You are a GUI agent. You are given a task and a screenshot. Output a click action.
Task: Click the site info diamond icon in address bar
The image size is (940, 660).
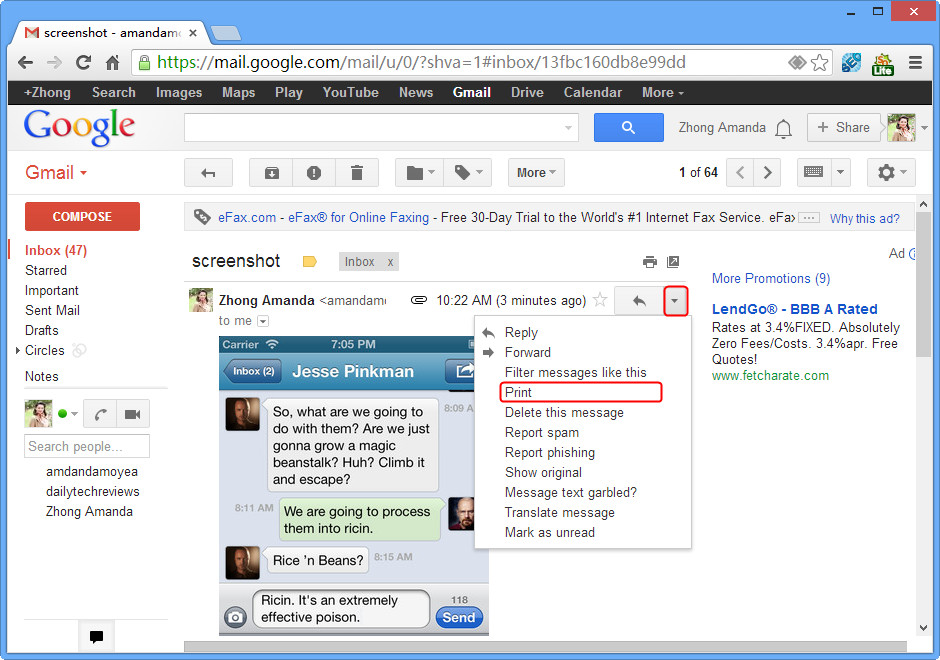pos(797,62)
